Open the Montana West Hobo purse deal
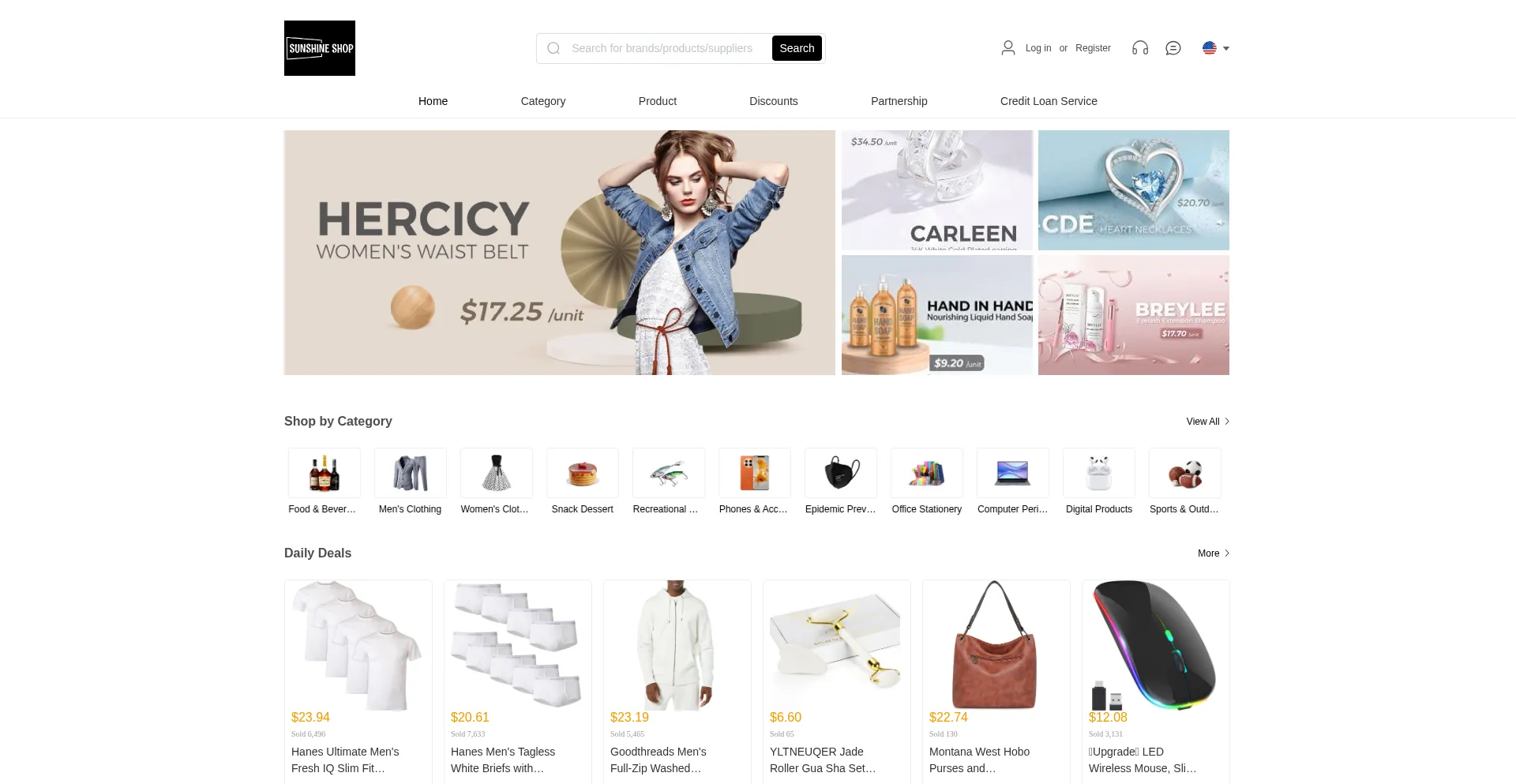This screenshot has width=1516, height=784. pyautogui.click(x=996, y=681)
